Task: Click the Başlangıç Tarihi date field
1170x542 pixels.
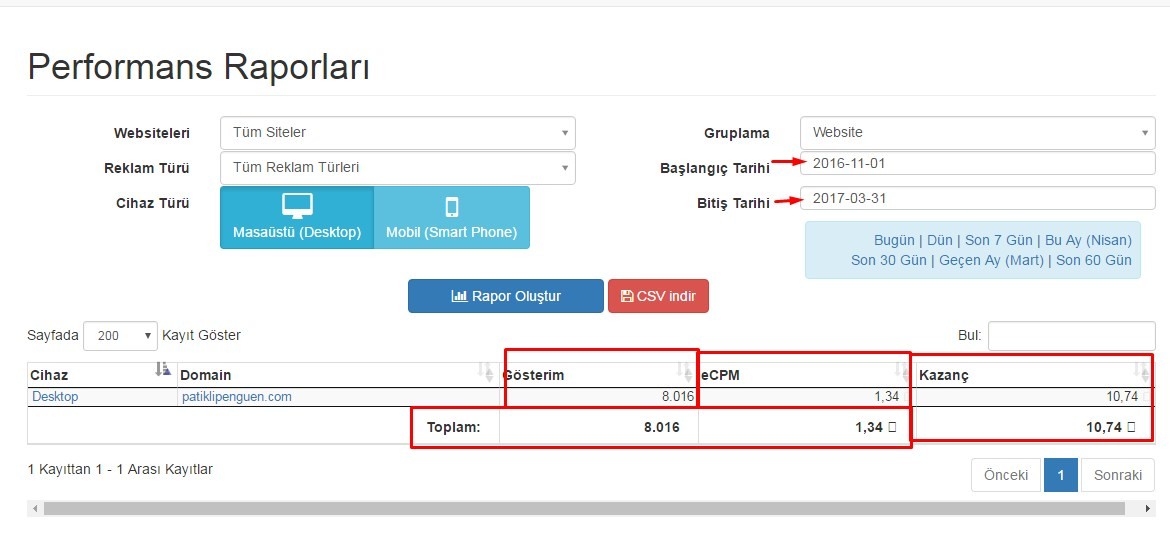Action: pyautogui.click(x=977, y=163)
